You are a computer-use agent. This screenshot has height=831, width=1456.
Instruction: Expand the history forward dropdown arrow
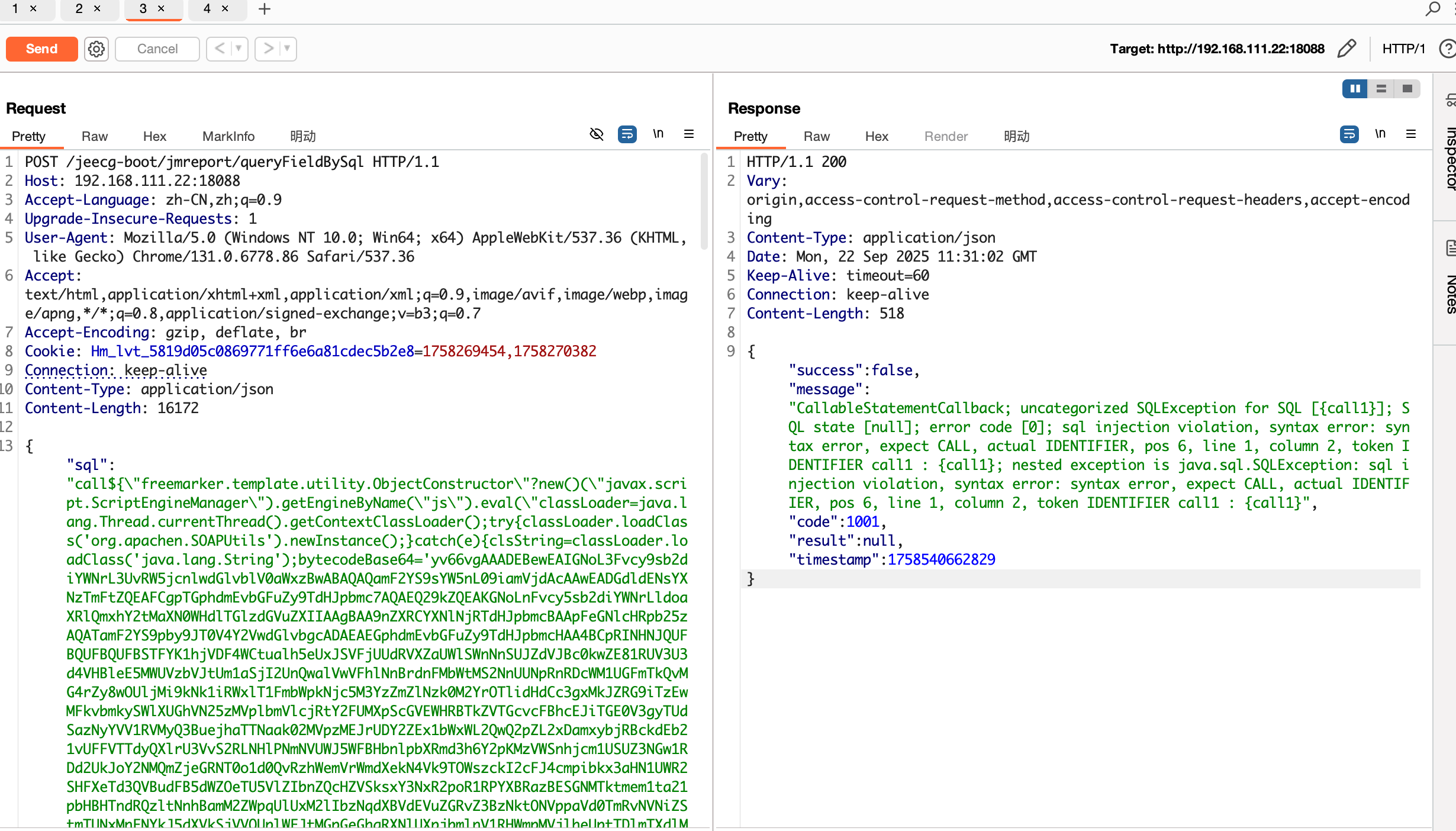coord(287,49)
